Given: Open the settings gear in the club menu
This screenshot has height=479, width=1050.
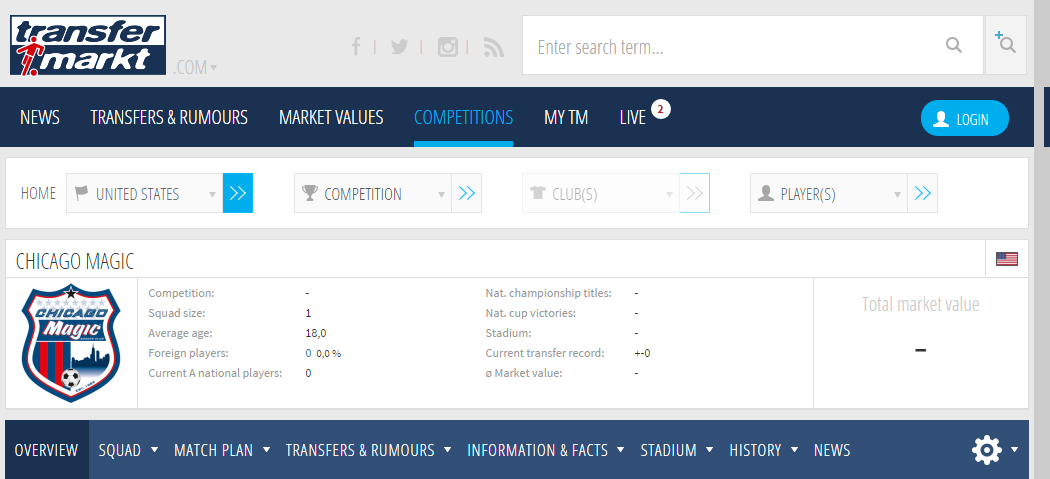Looking at the screenshot, I should pyautogui.click(x=987, y=450).
